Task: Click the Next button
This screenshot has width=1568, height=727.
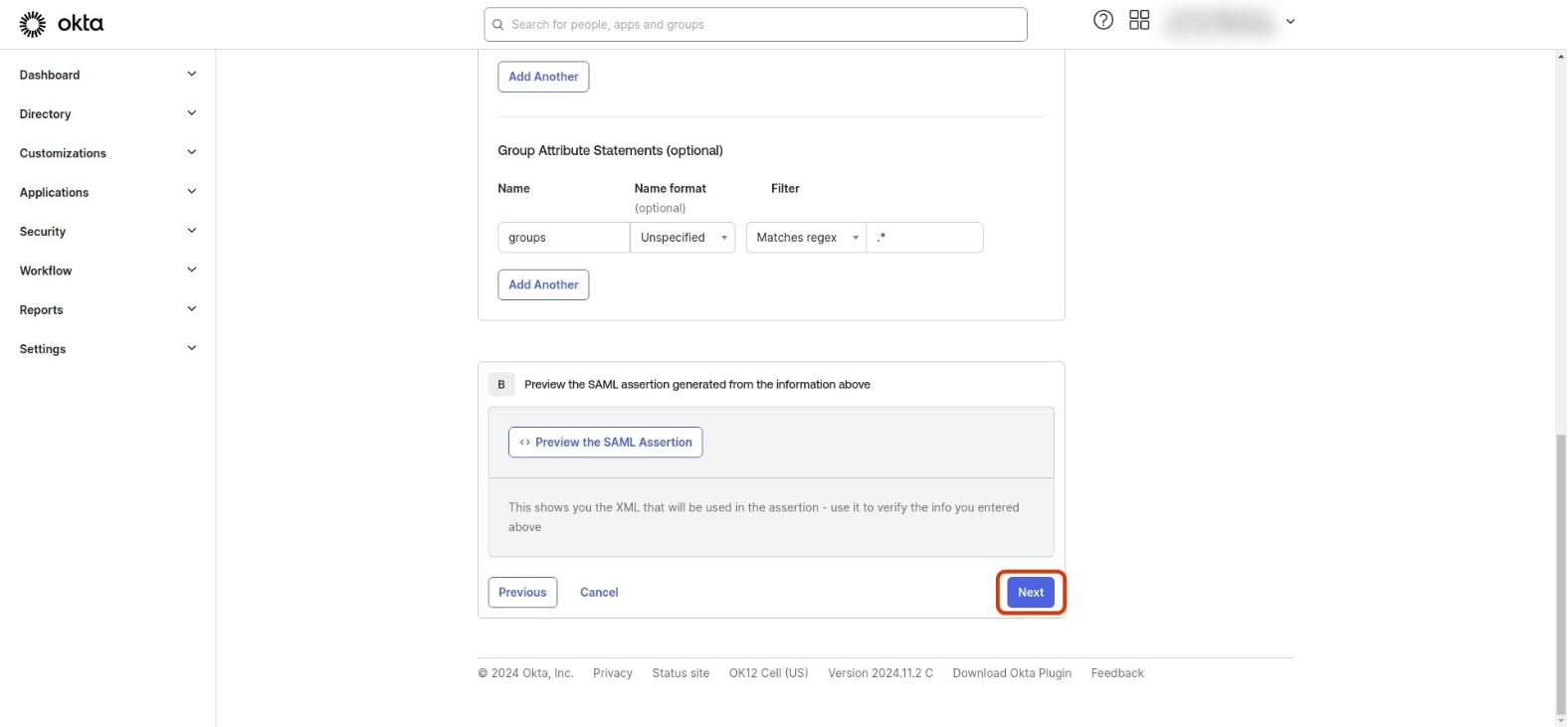Action: point(1031,593)
